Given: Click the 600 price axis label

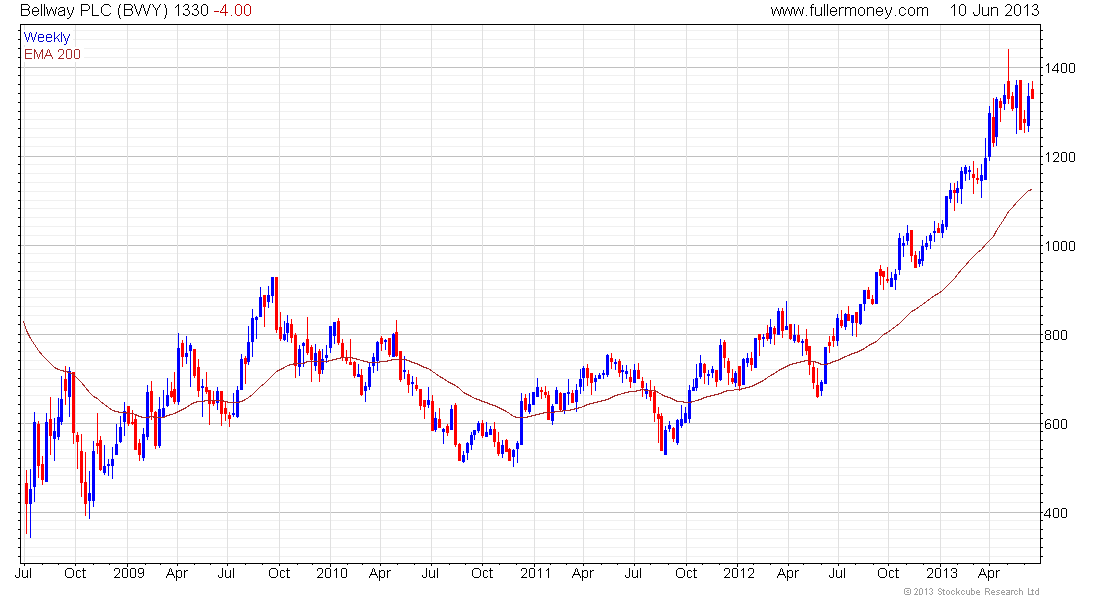Looking at the screenshot, I should click(x=1056, y=425).
